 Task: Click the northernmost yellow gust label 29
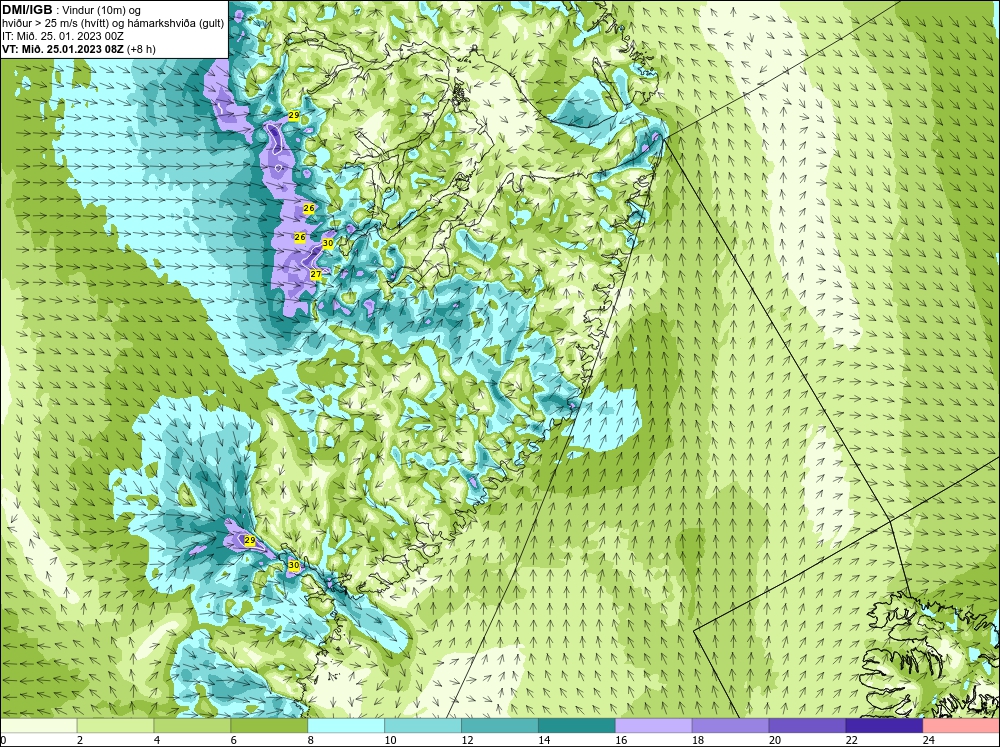pyautogui.click(x=293, y=115)
